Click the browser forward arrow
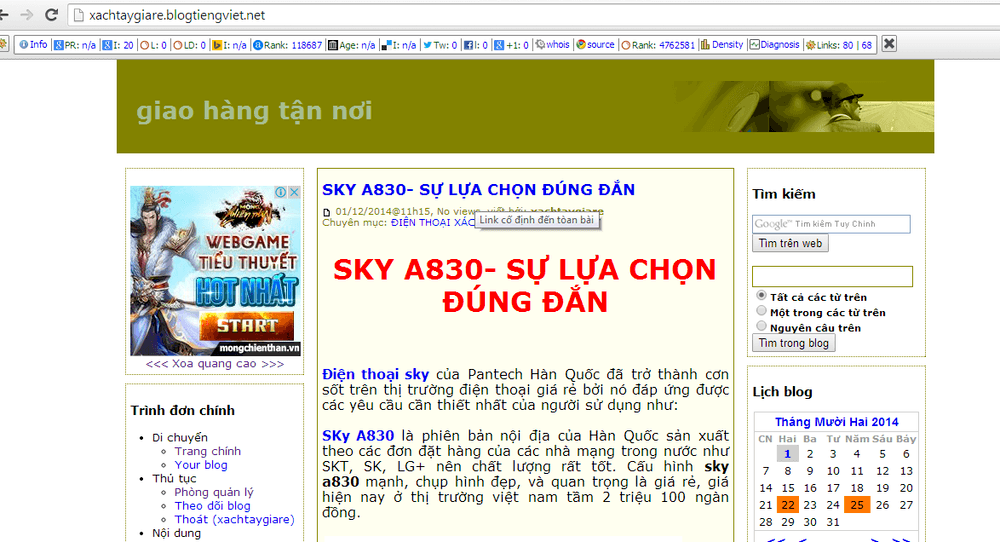The width and height of the screenshot is (1000, 542). point(27,15)
